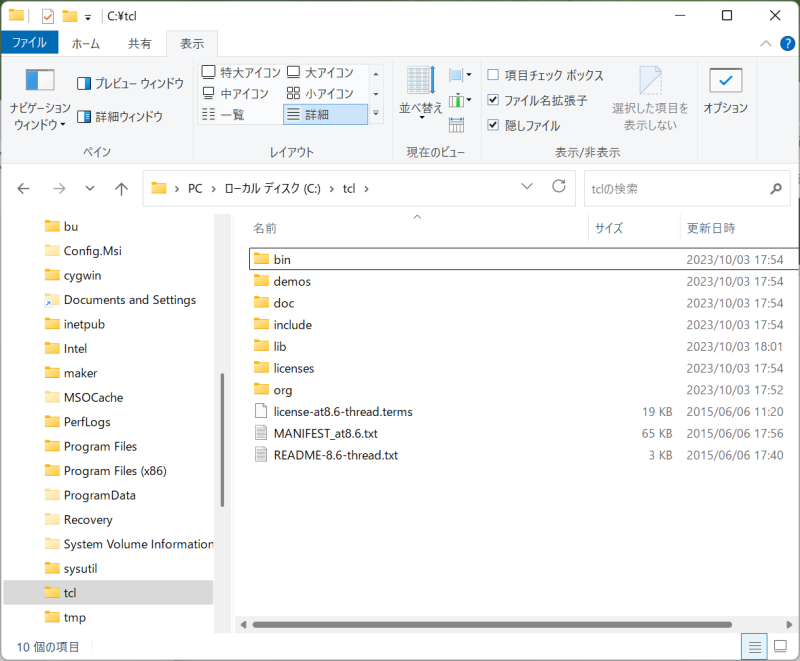
Task: Open the Navigation pane (ナビゲーション ウィンドウ) menu
Action: click(x=40, y=99)
